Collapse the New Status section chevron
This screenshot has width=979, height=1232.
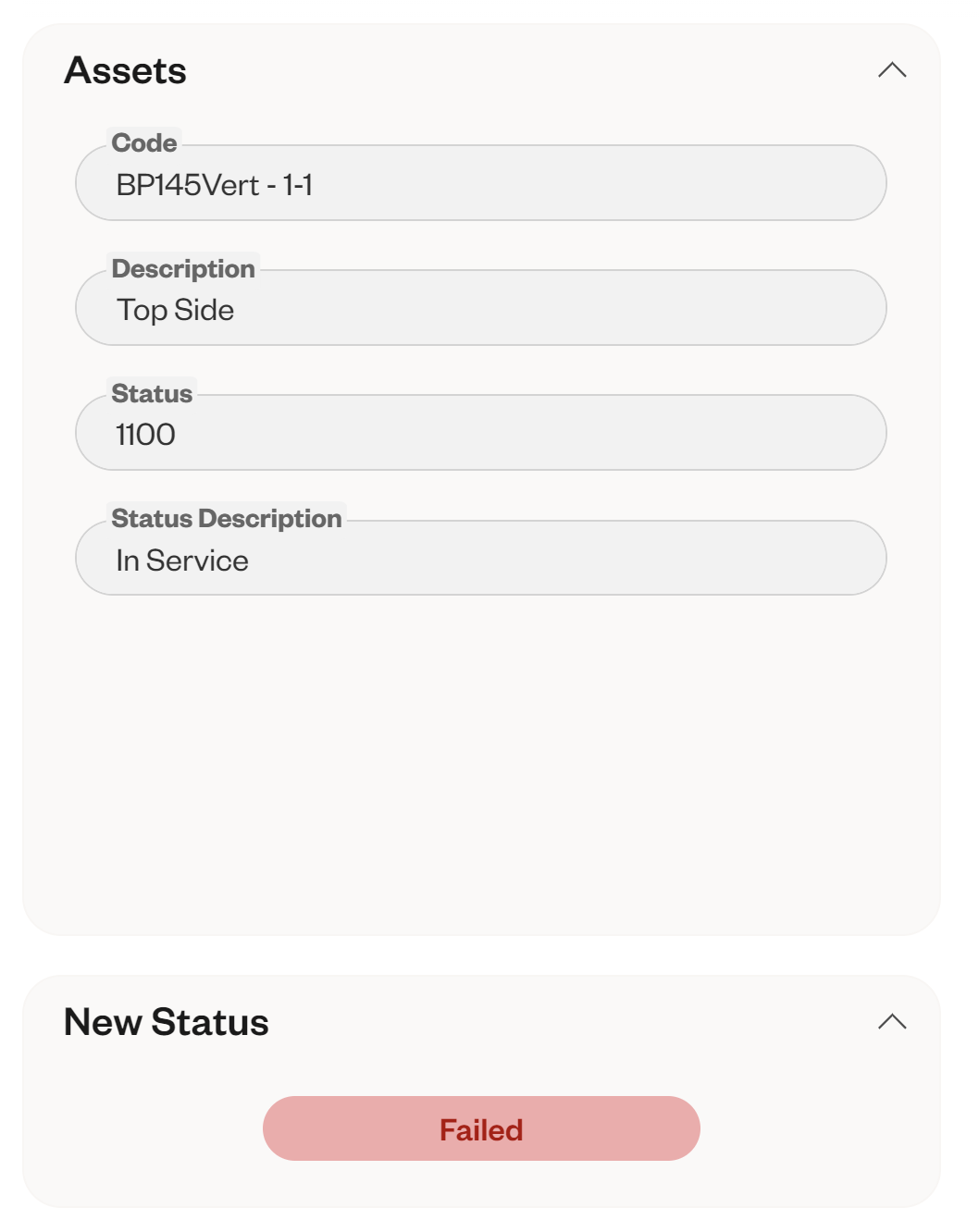tap(891, 1022)
